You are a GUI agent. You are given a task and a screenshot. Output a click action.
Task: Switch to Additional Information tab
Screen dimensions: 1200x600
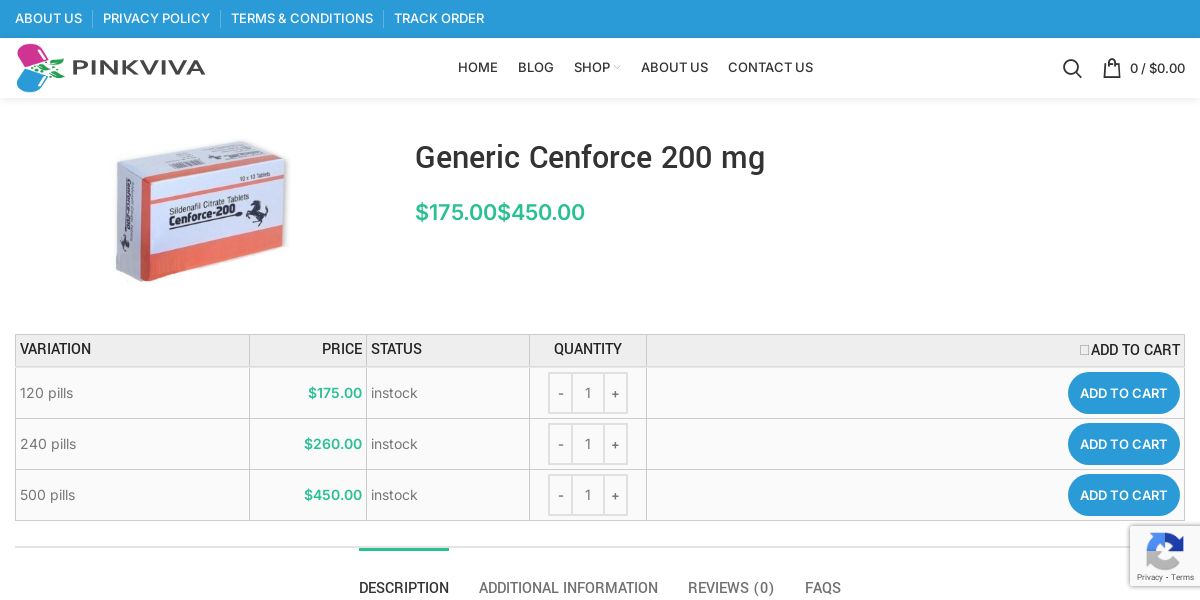pyautogui.click(x=568, y=588)
